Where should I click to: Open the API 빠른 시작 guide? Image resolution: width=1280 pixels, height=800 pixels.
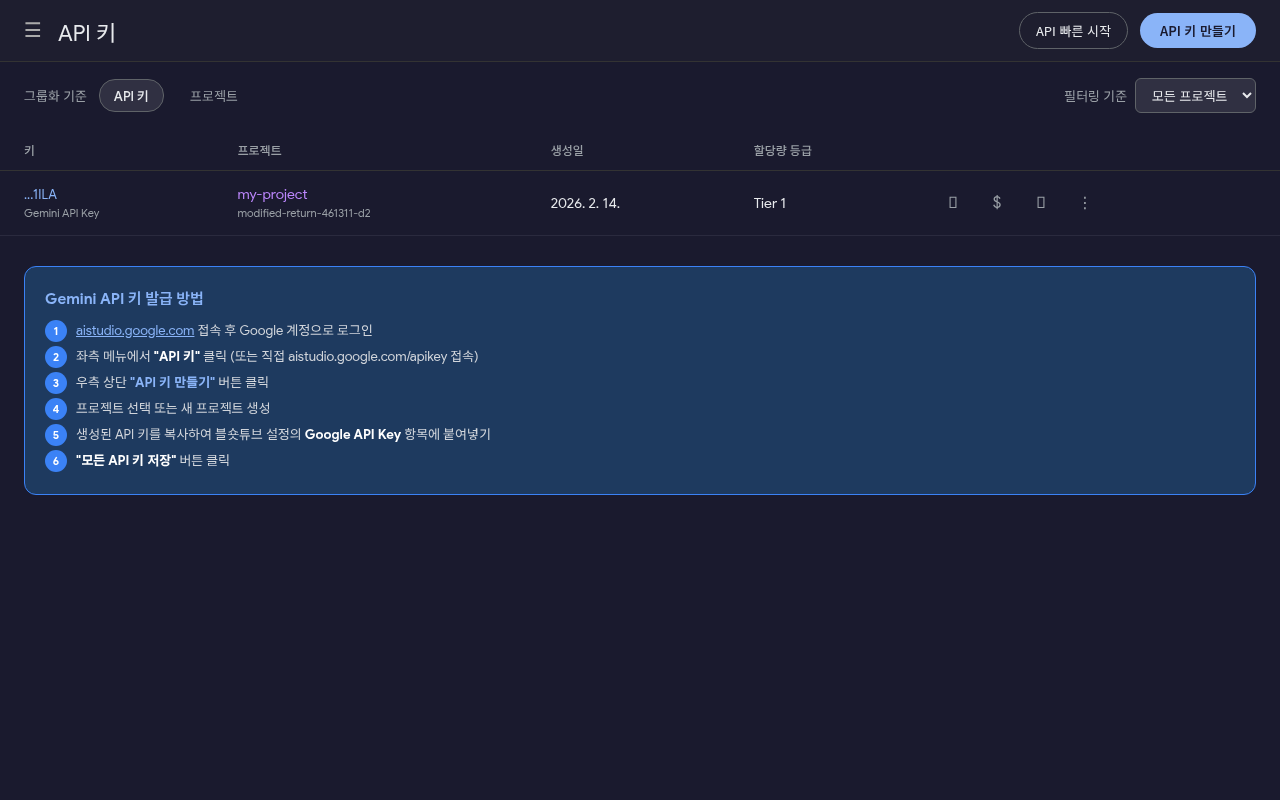[1073, 30]
